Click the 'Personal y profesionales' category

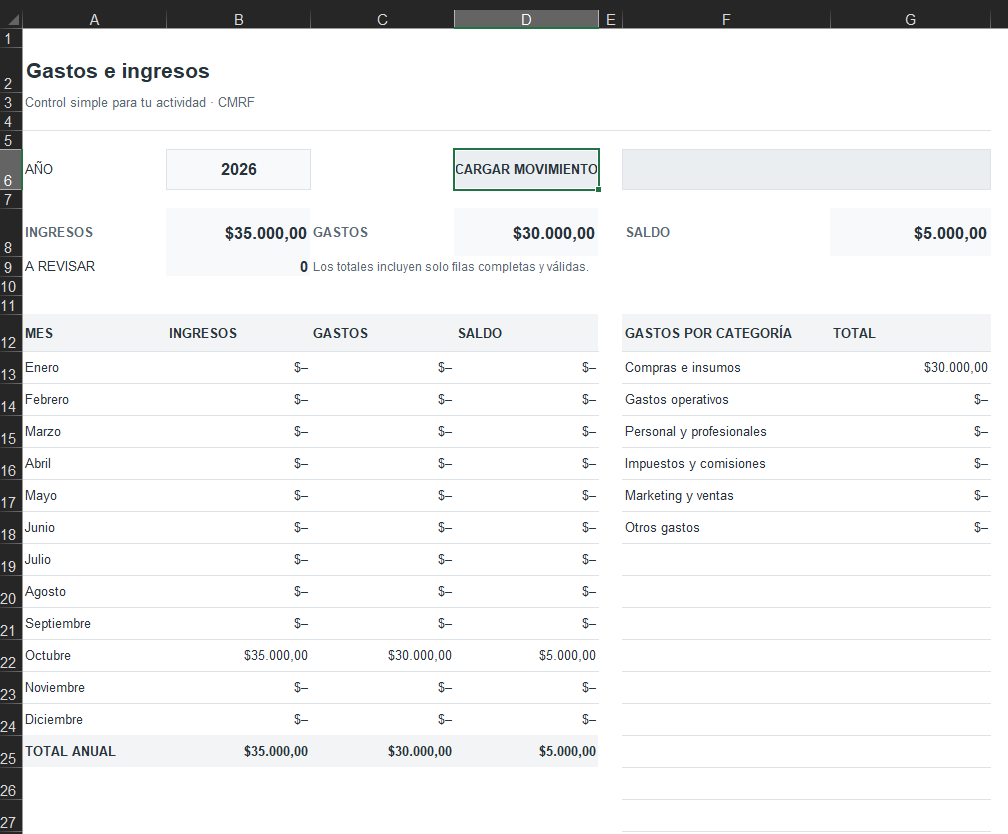(696, 431)
